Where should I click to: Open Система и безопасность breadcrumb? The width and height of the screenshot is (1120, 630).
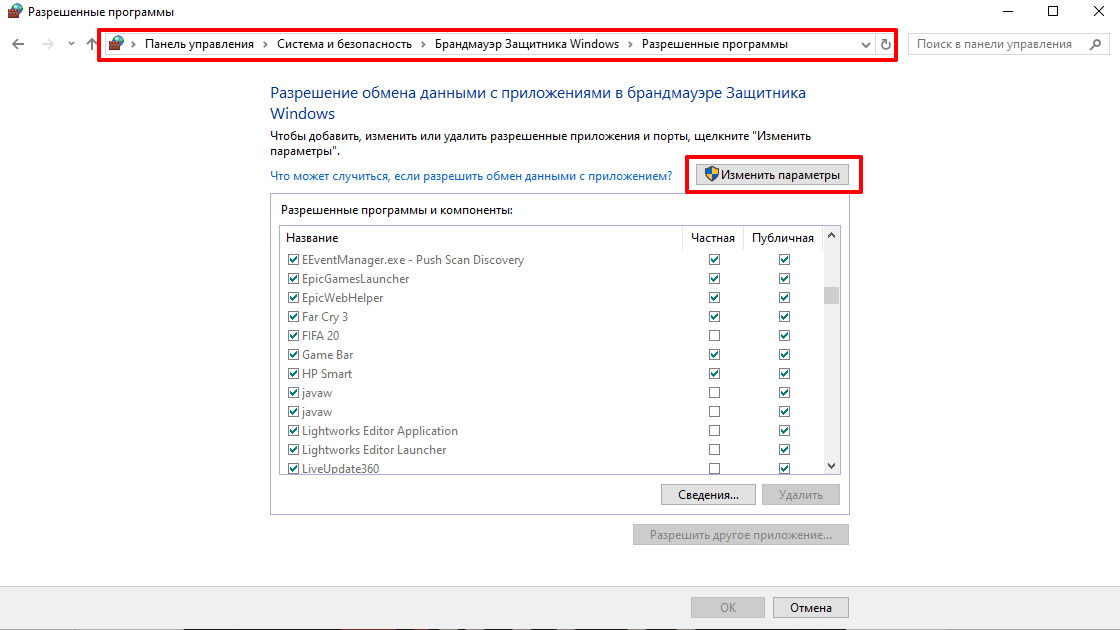pos(344,44)
